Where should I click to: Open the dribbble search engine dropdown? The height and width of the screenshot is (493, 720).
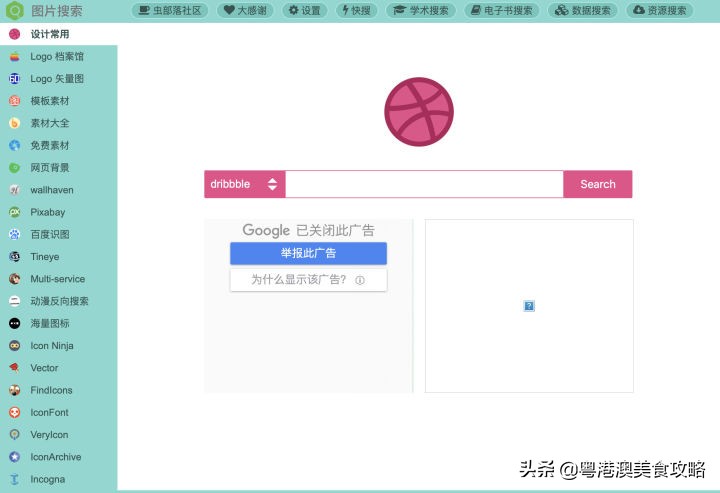(245, 184)
